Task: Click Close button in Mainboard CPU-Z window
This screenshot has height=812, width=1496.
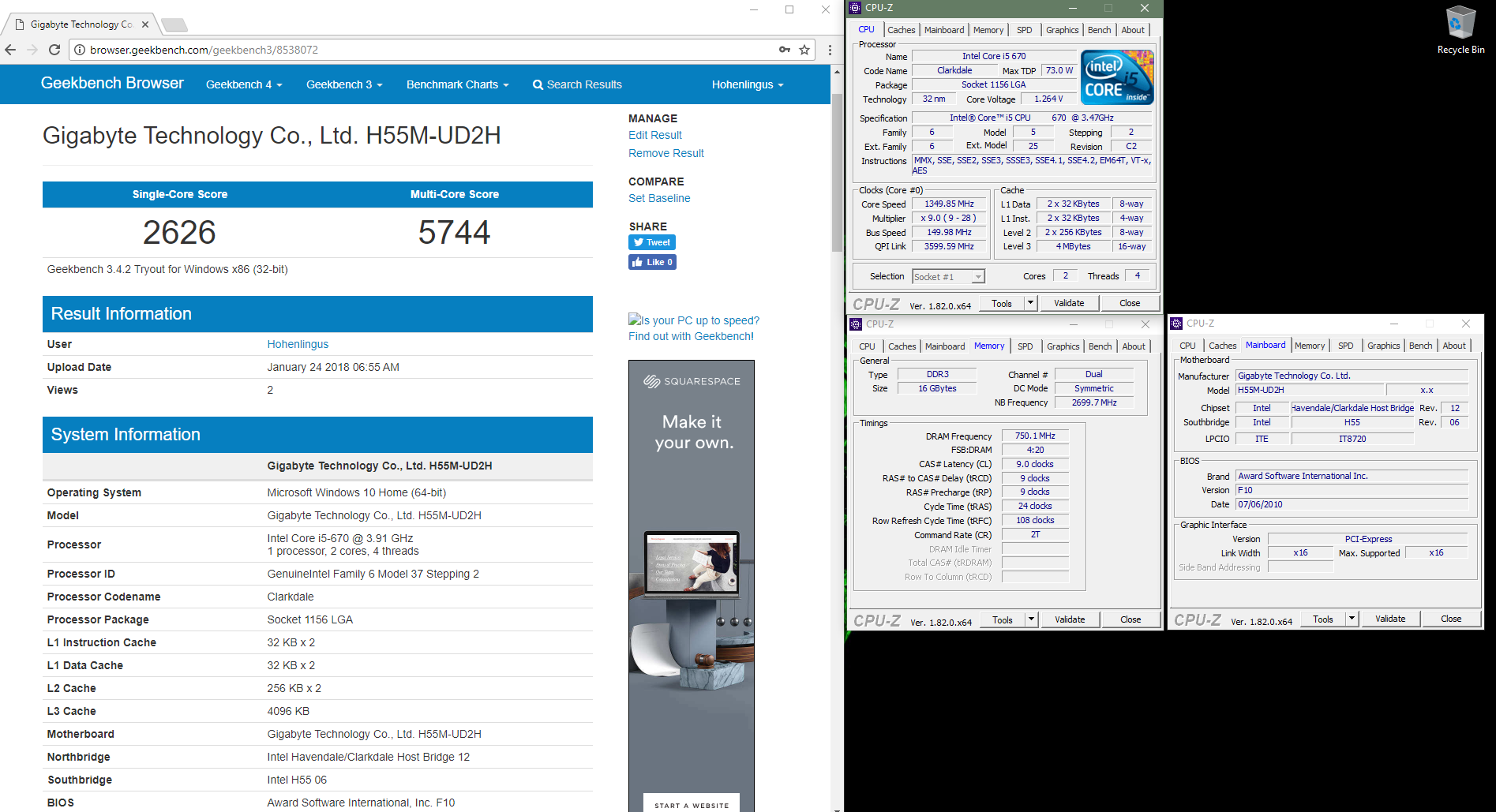Action: 1451,619
